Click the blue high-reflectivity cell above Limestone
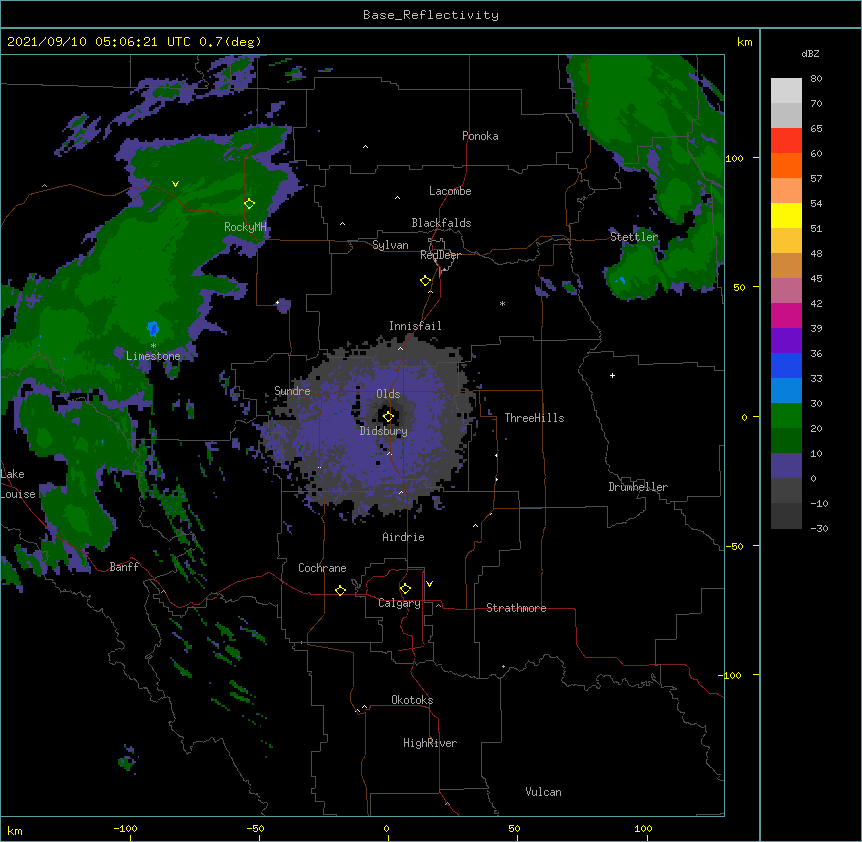Image resolution: width=862 pixels, height=842 pixels. 153,328
